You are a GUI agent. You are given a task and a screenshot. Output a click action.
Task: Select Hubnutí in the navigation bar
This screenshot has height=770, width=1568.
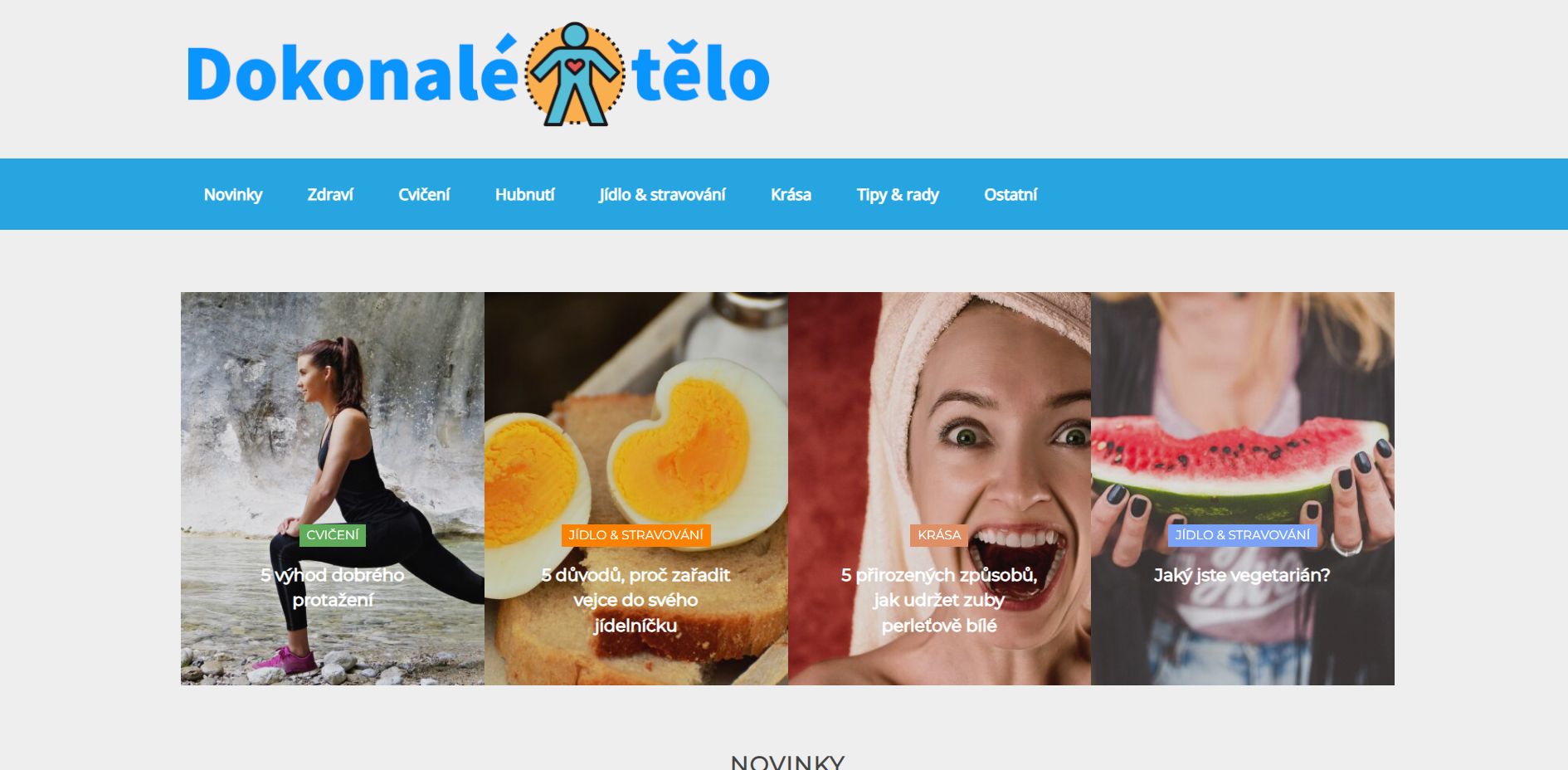point(524,194)
